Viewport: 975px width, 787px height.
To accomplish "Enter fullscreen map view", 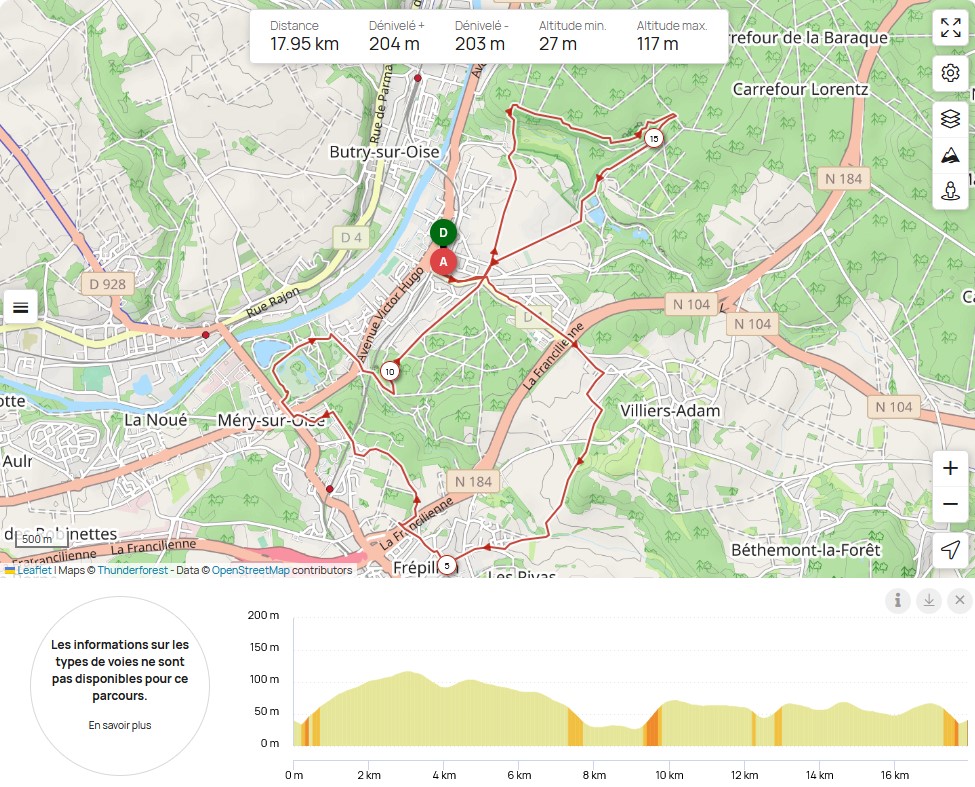I will click(950, 29).
